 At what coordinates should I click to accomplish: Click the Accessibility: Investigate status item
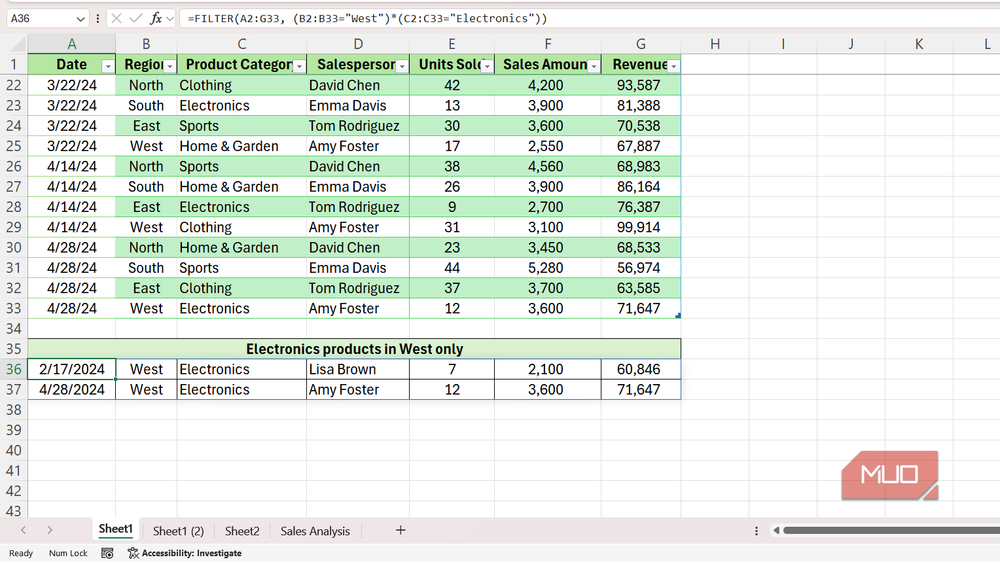(x=185, y=553)
